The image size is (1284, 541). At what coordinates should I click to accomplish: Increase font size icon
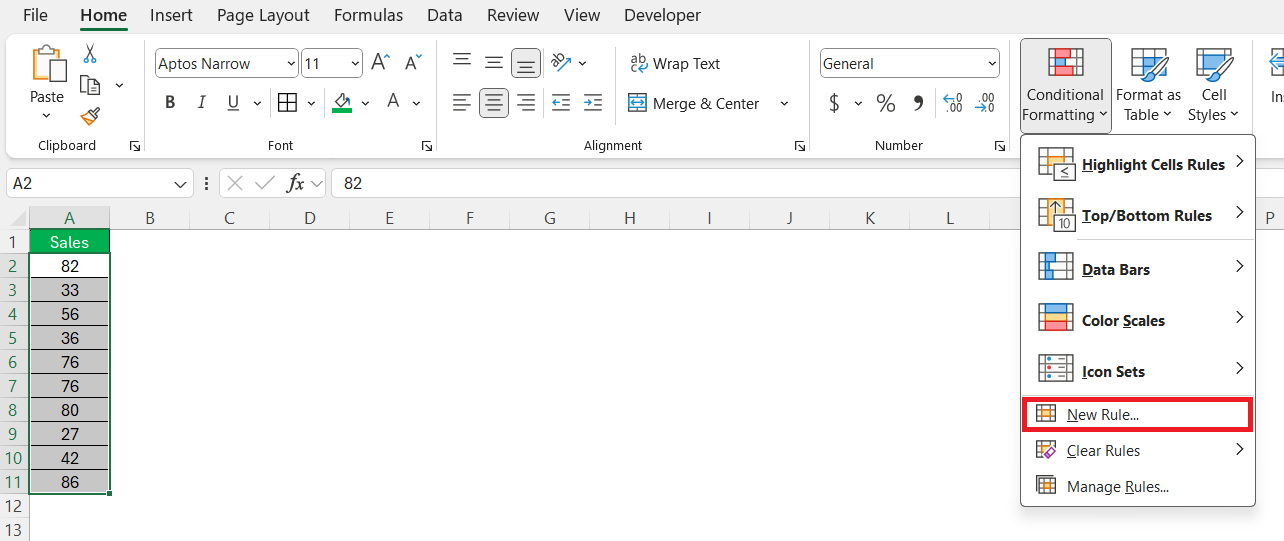380,63
